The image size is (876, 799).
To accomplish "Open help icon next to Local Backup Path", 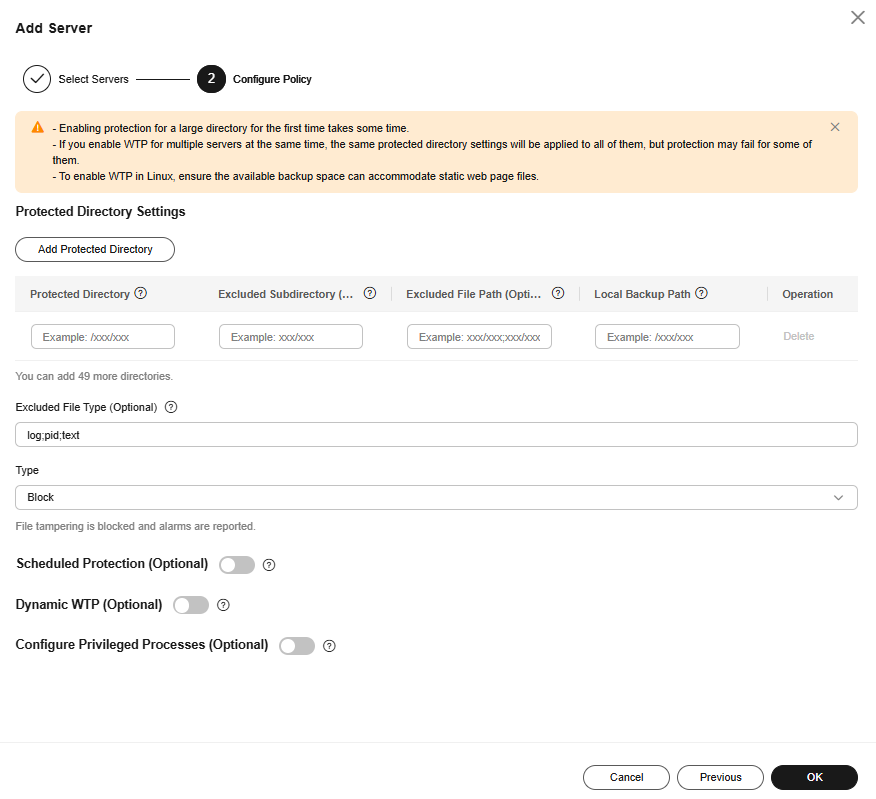I will (x=701, y=293).
